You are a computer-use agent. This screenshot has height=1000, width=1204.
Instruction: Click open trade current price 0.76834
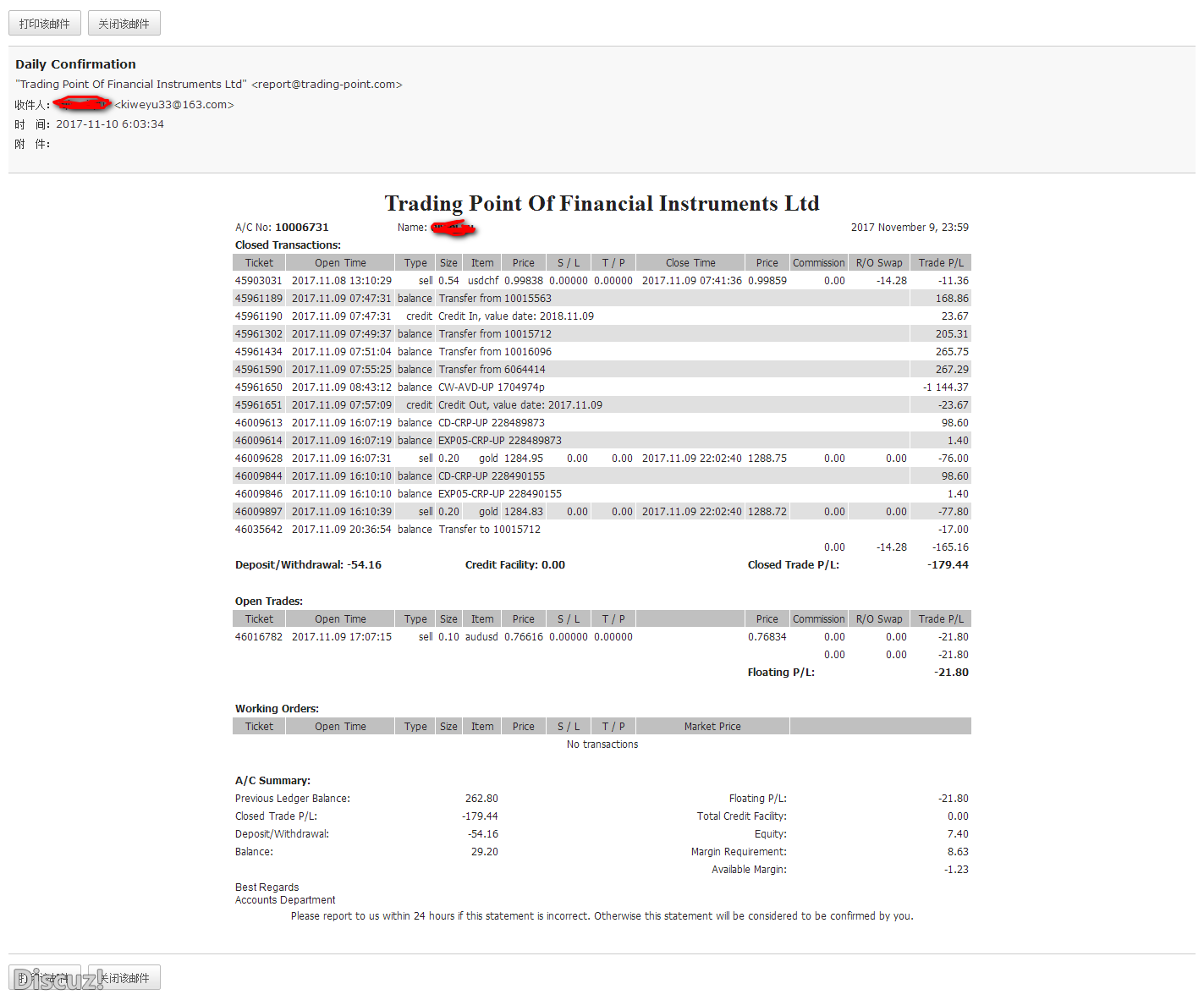(767, 637)
